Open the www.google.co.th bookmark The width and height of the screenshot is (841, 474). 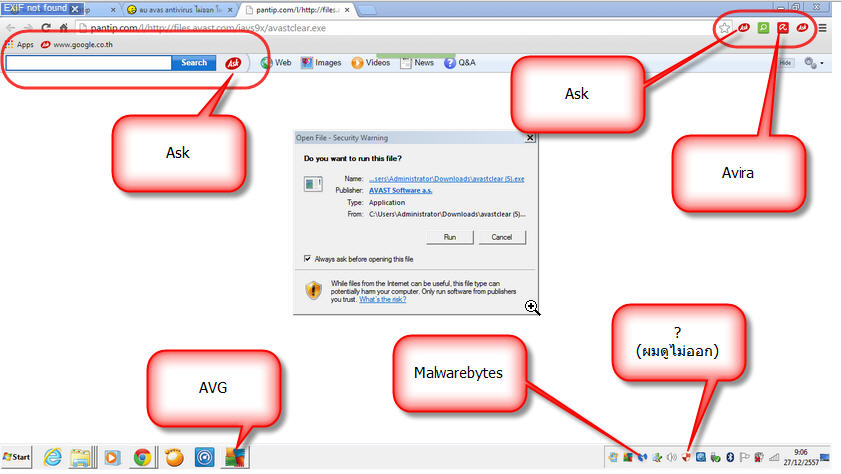(x=77, y=45)
